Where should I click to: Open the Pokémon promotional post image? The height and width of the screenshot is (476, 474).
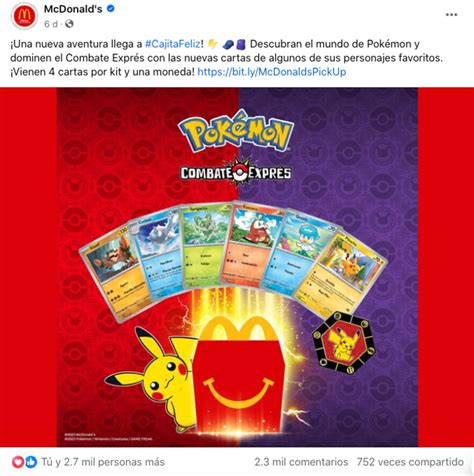pyautogui.click(x=237, y=267)
